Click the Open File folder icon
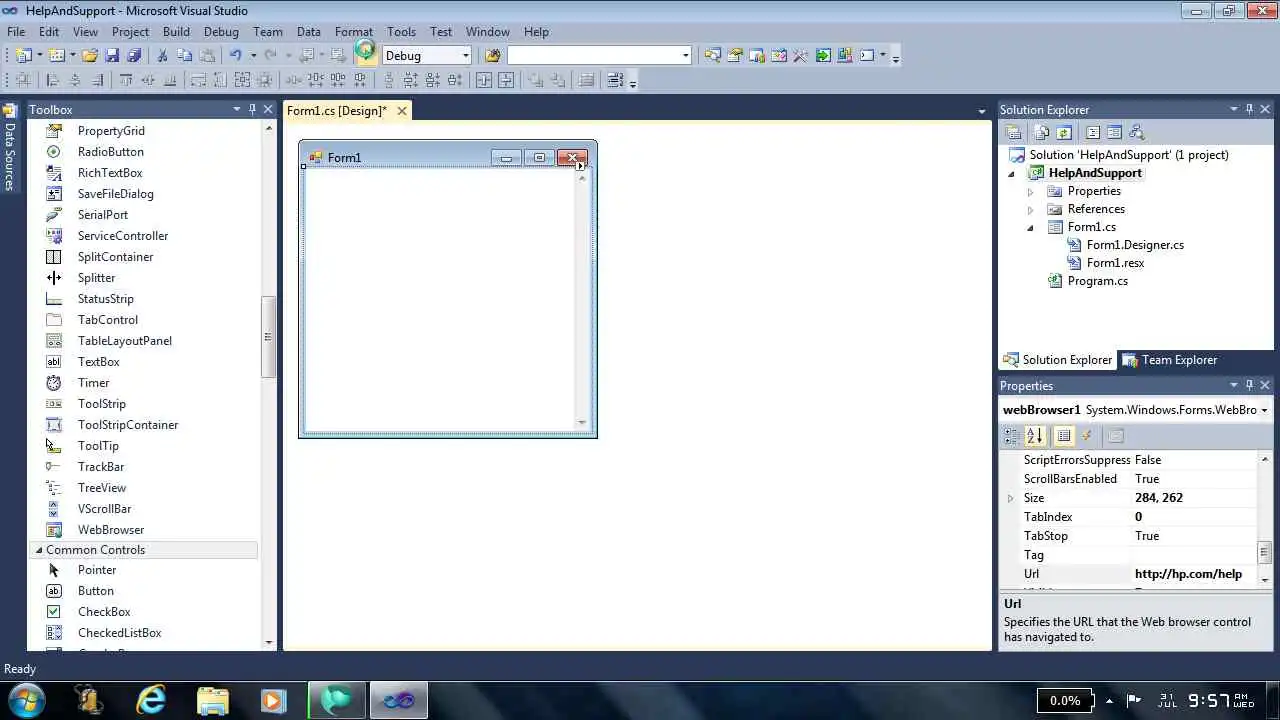Viewport: 1280px width, 720px height. point(90,56)
